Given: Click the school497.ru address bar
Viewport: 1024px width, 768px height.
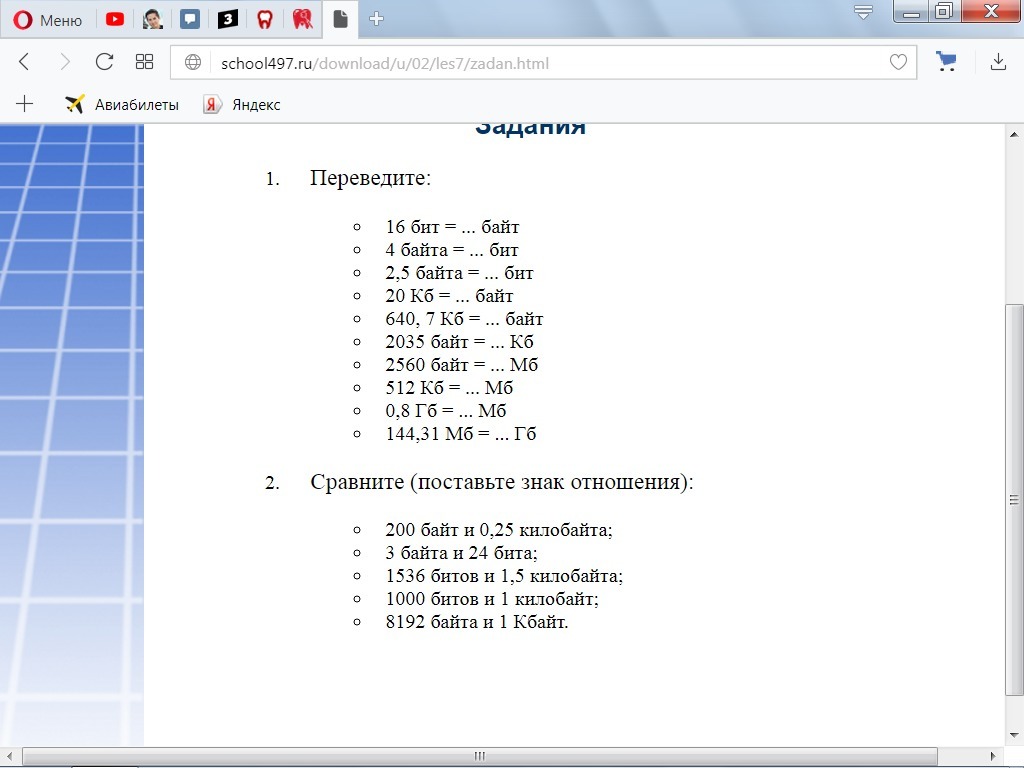Looking at the screenshot, I should pos(543,63).
